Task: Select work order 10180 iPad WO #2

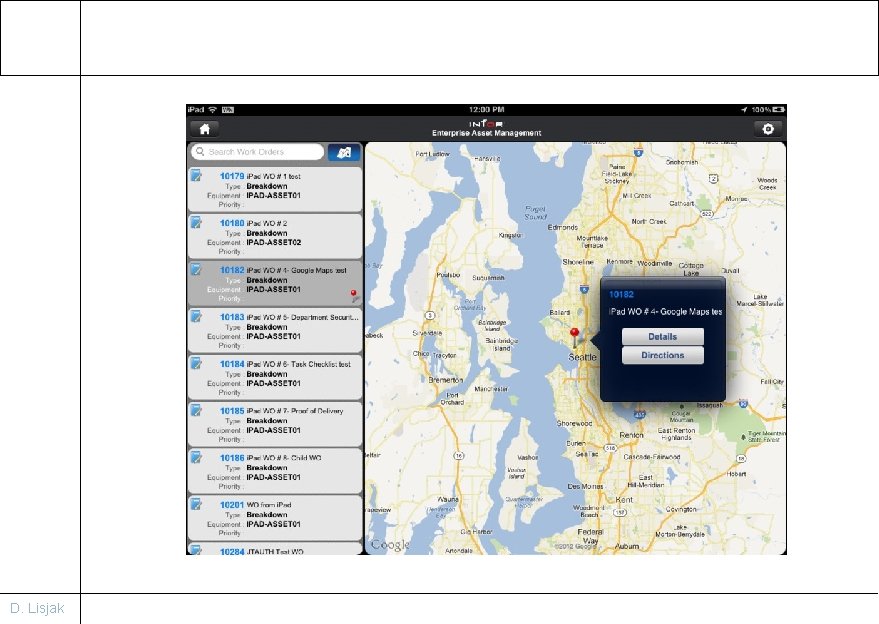Action: click(x=275, y=237)
